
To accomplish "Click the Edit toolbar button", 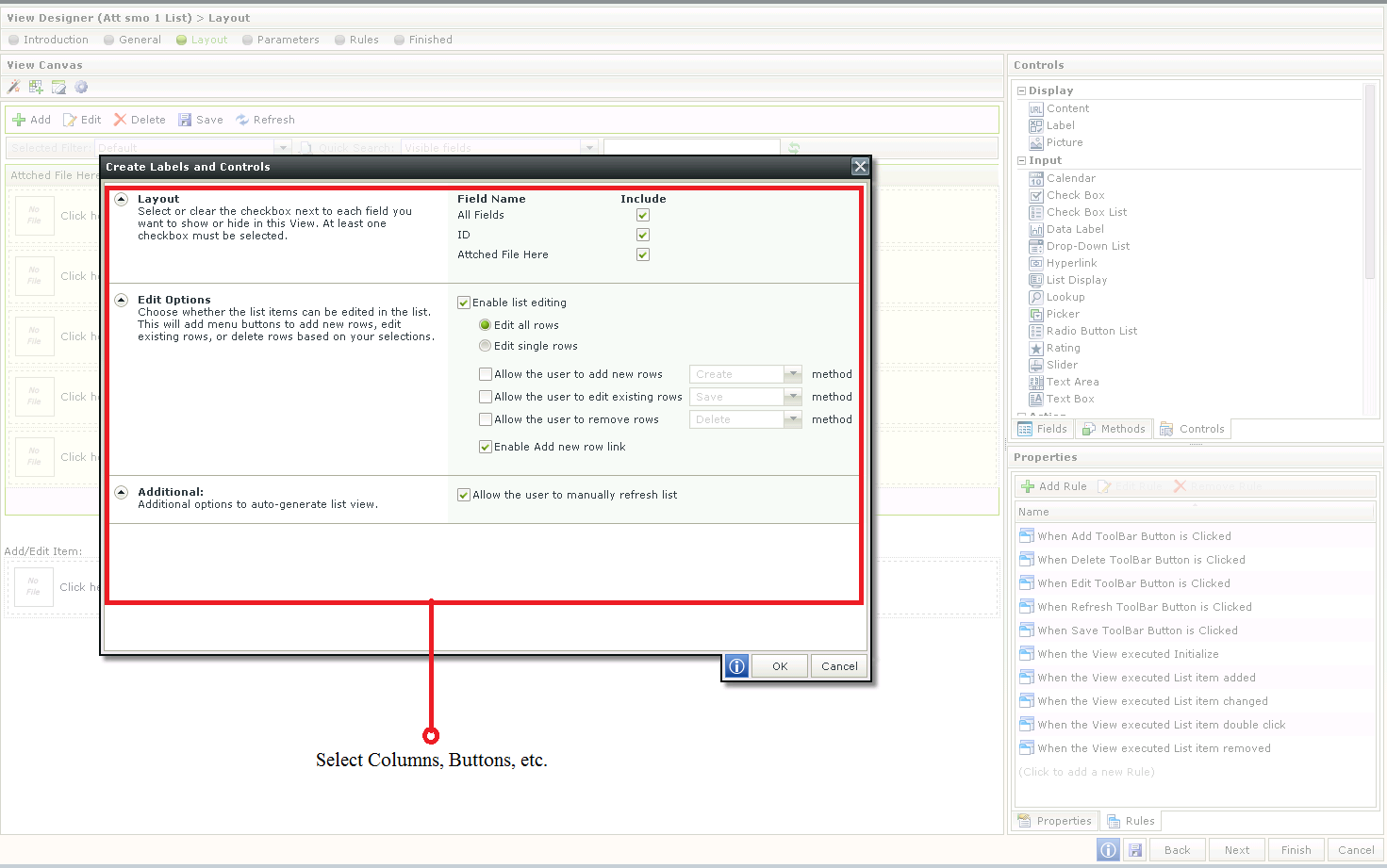I will [82, 120].
